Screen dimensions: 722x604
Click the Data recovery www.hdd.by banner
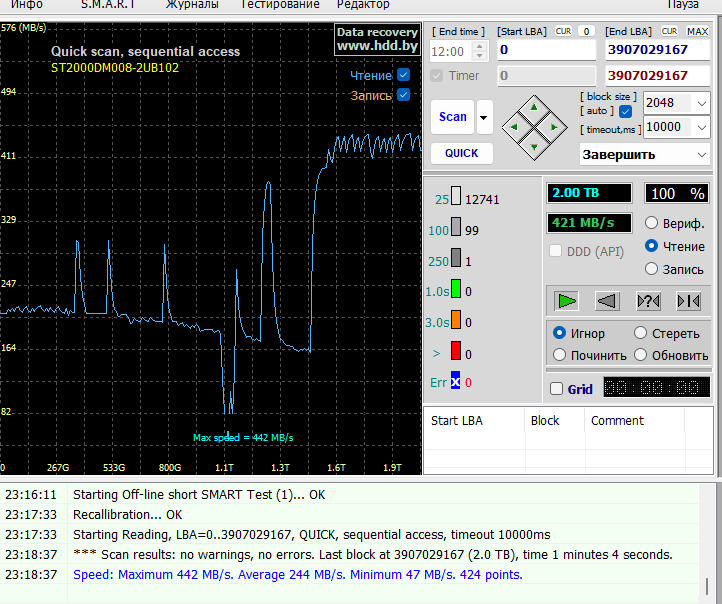(x=377, y=39)
